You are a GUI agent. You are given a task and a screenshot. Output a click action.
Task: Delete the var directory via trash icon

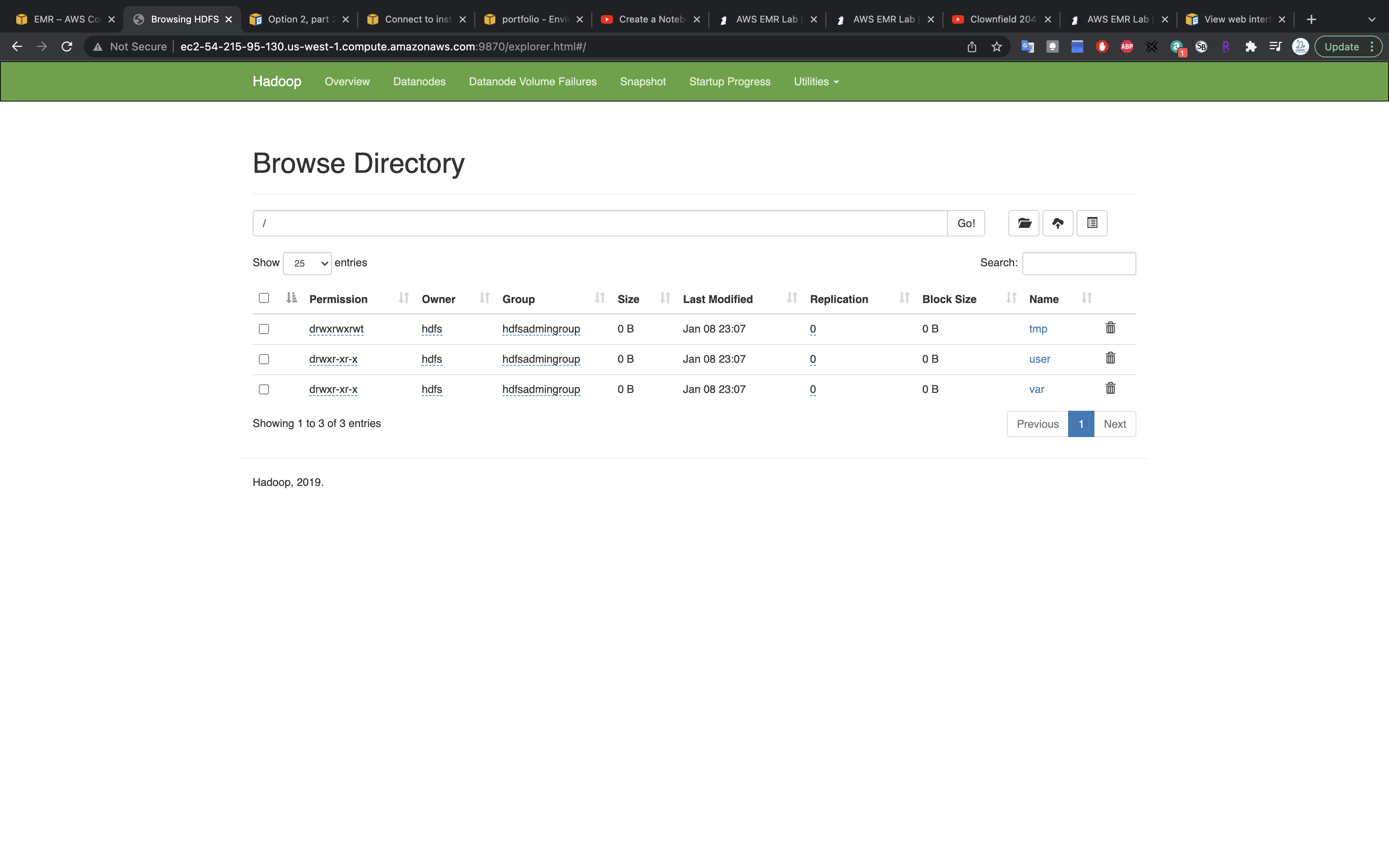pyautogui.click(x=1110, y=389)
